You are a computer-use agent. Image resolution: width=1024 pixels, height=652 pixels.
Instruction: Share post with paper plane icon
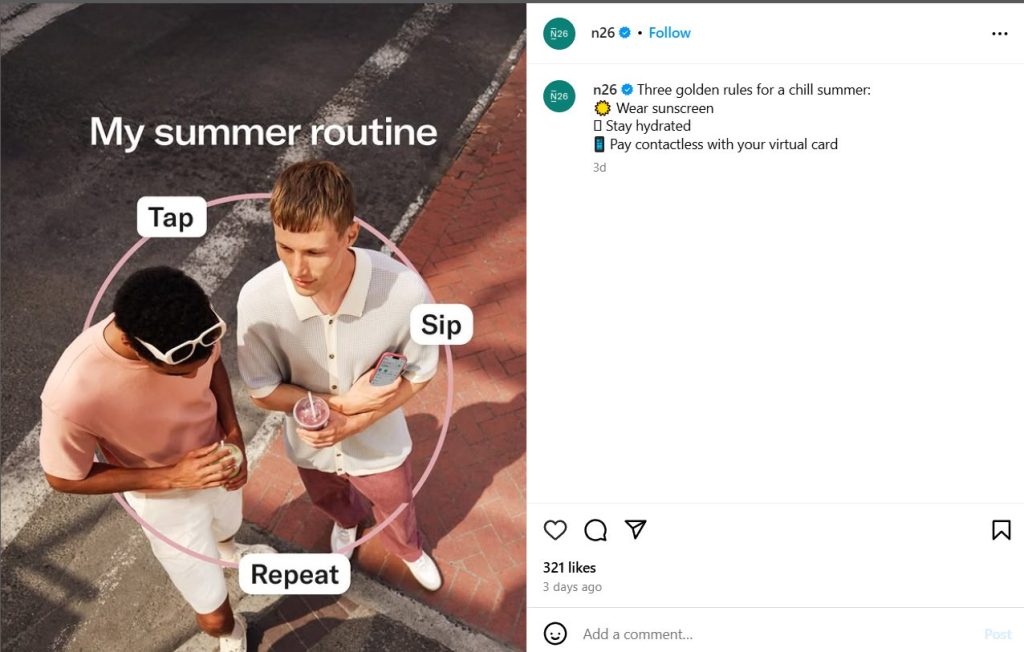(635, 529)
